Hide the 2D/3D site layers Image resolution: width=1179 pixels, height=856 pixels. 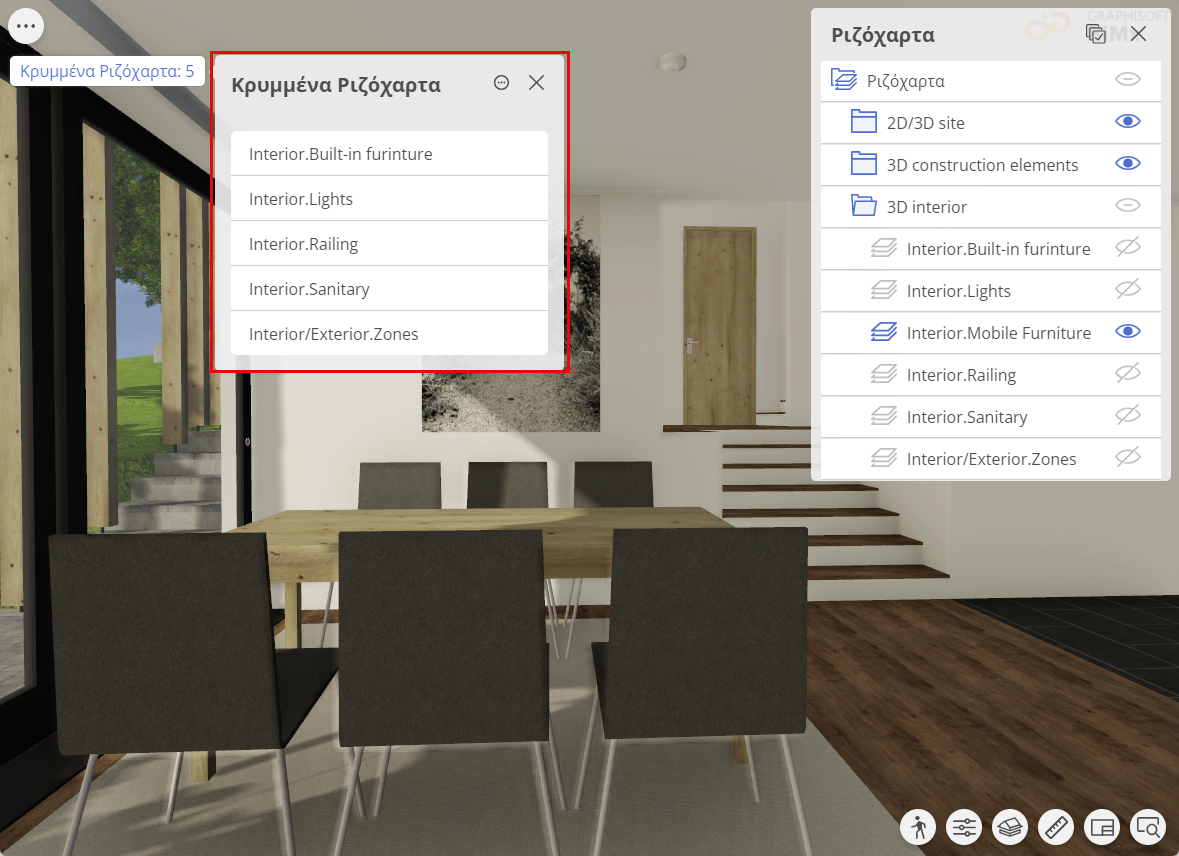(1128, 121)
